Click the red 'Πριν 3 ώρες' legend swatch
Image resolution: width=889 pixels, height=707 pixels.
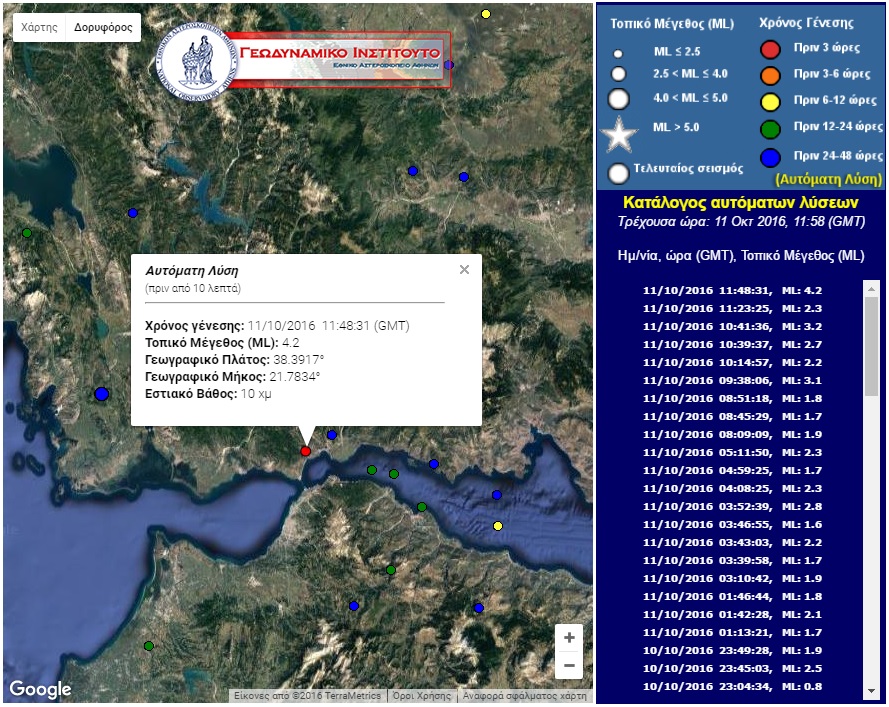(770, 50)
